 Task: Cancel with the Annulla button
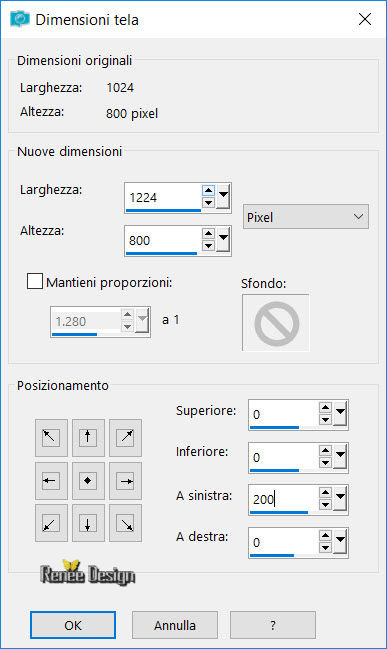pyautogui.click(x=175, y=625)
